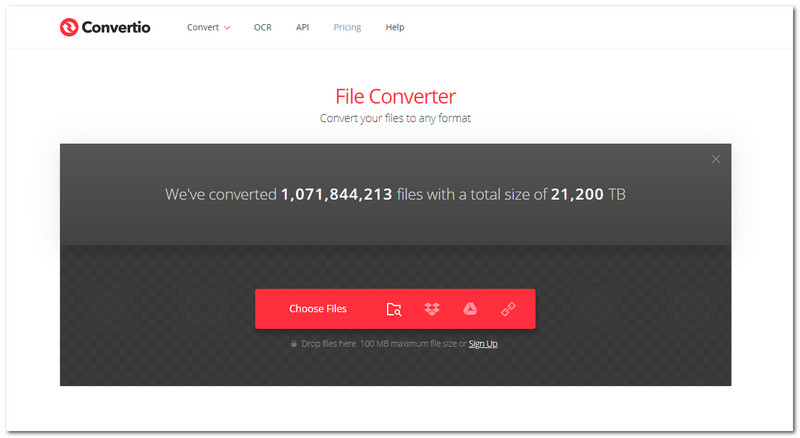Click the Choose Files button
The width and height of the screenshot is (800, 438).
pyautogui.click(x=318, y=309)
